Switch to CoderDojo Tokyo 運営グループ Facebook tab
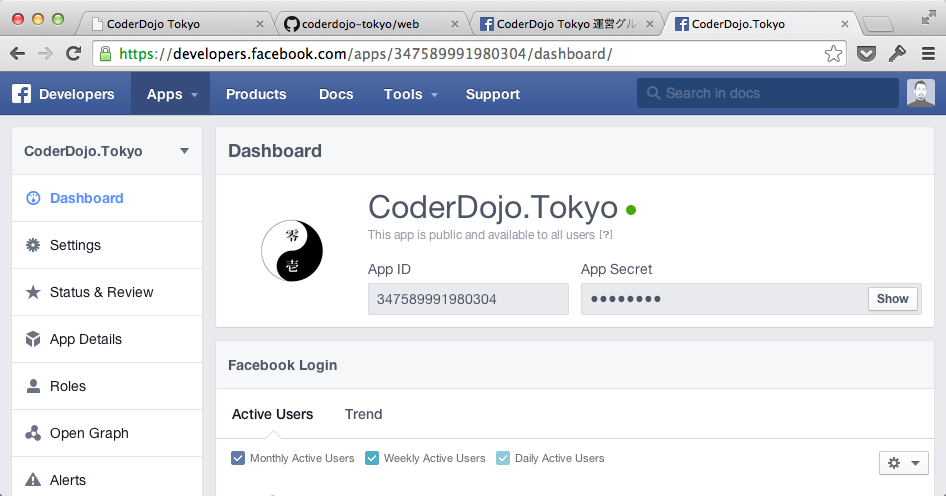Image resolution: width=946 pixels, height=496 pixels. click(x=565, y=24)
